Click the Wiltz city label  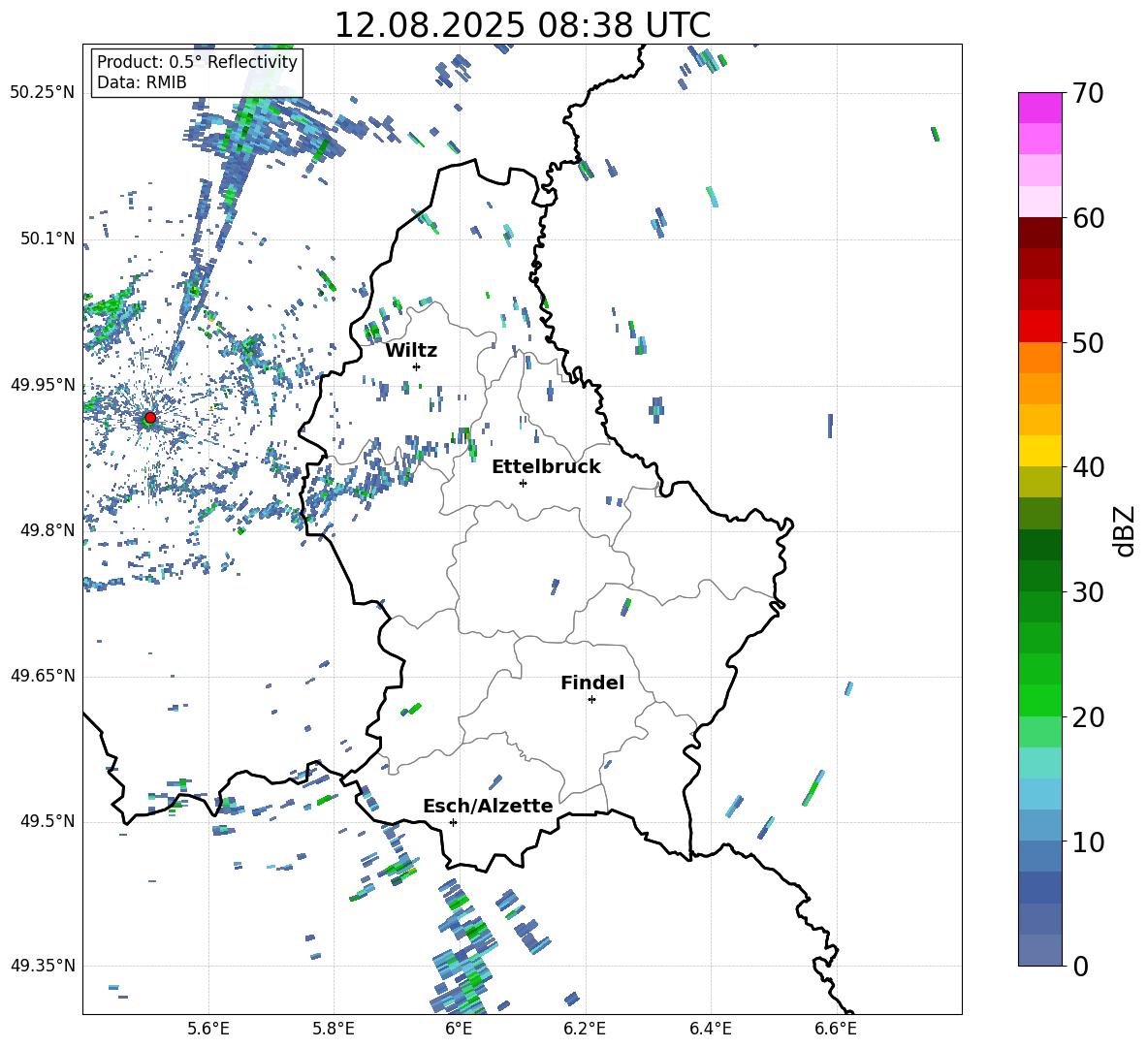click(411, 351)
